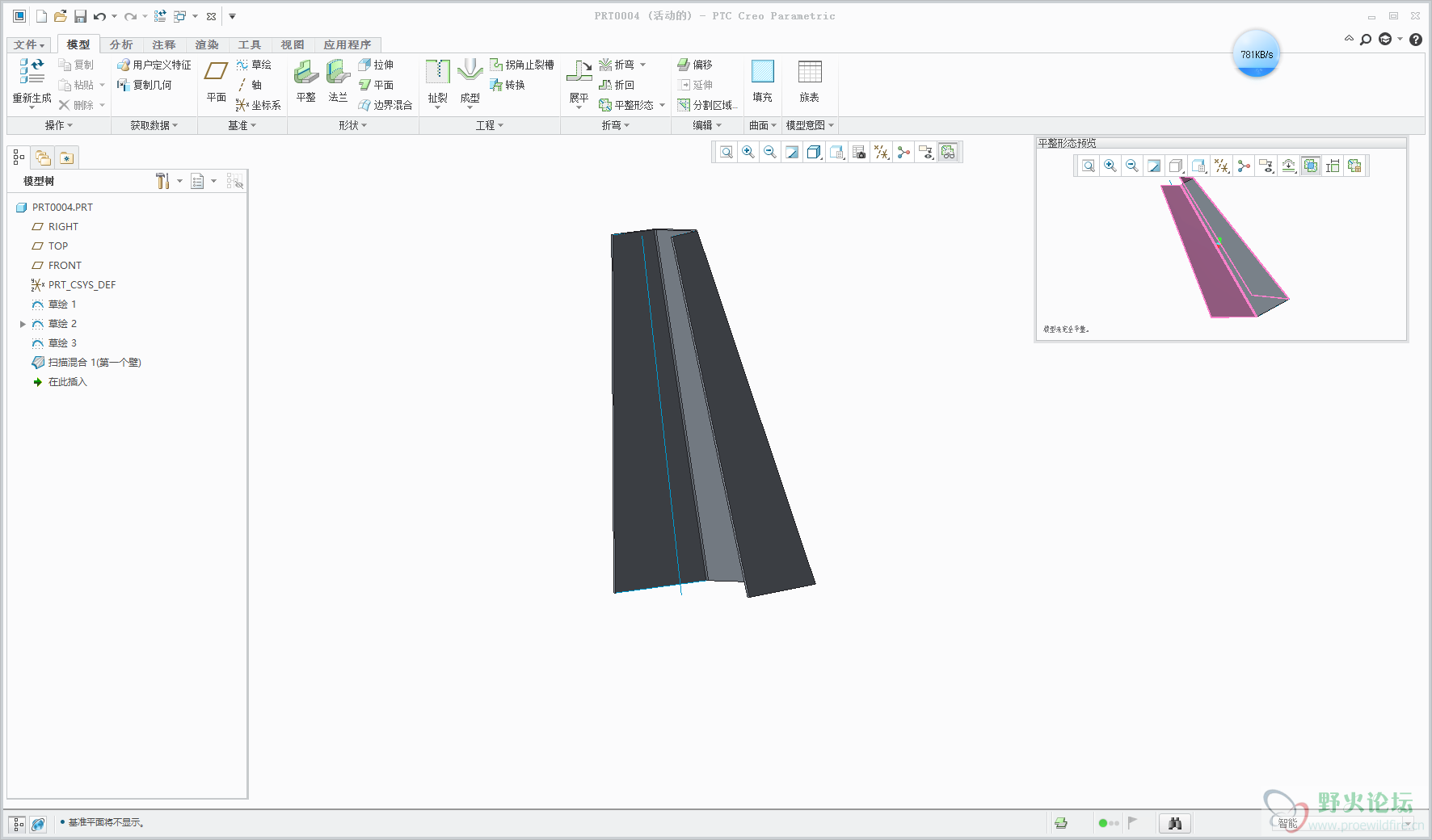Viewport: 1432px width, 840px height.
Task: Click User-Defined Feature (用户定义特征)
Action: 154,65
